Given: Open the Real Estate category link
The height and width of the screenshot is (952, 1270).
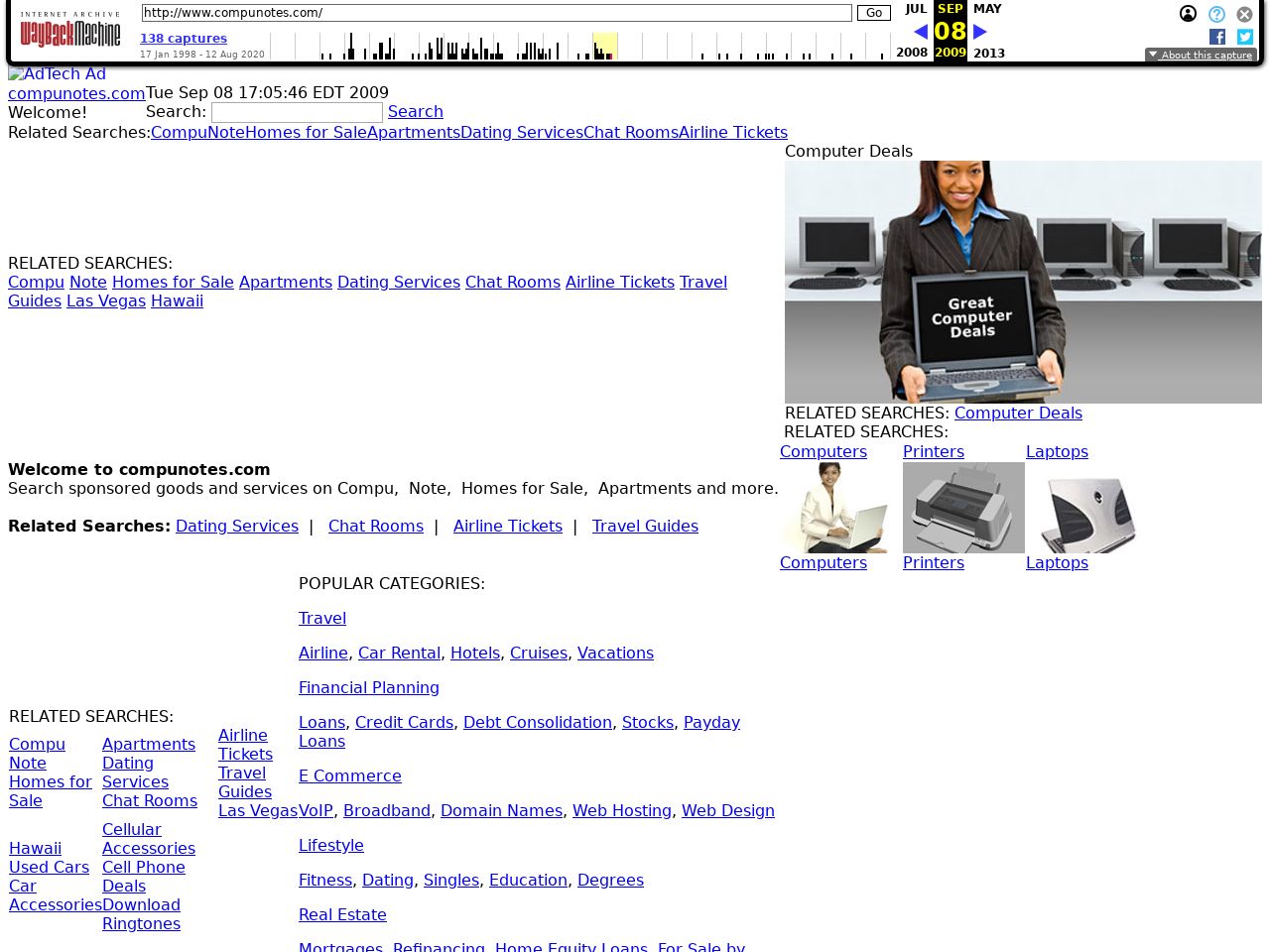Looking at the screenshot, I should (342, 915).
